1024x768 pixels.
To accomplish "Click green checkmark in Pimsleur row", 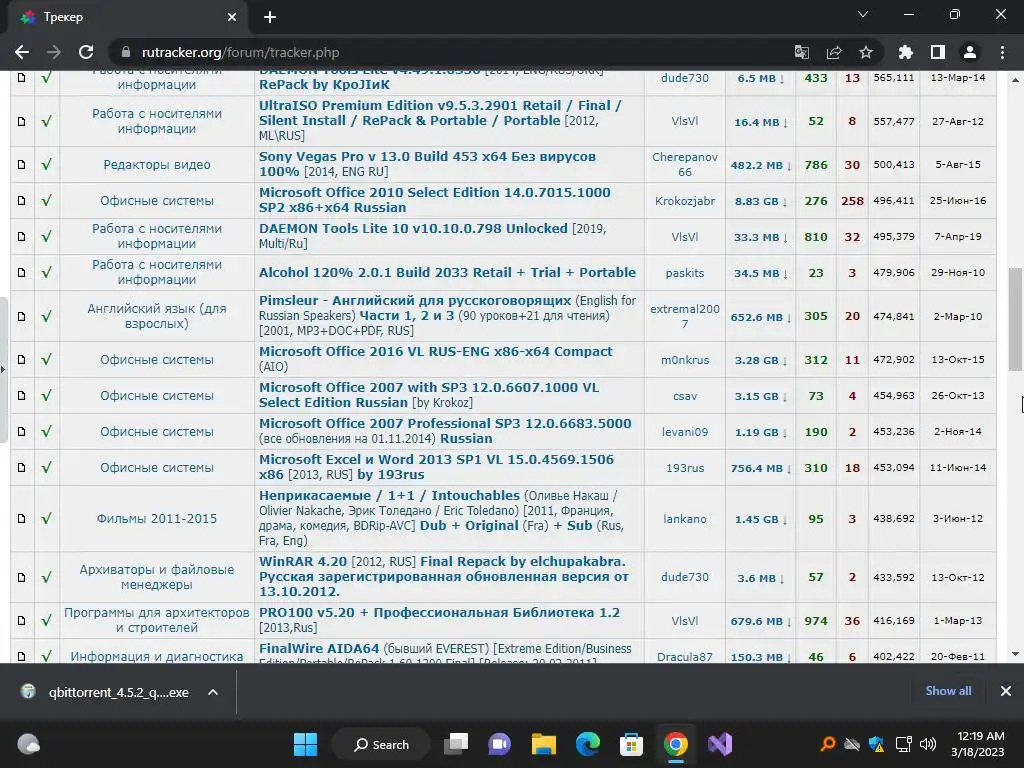I will click(x=46, y=316).
